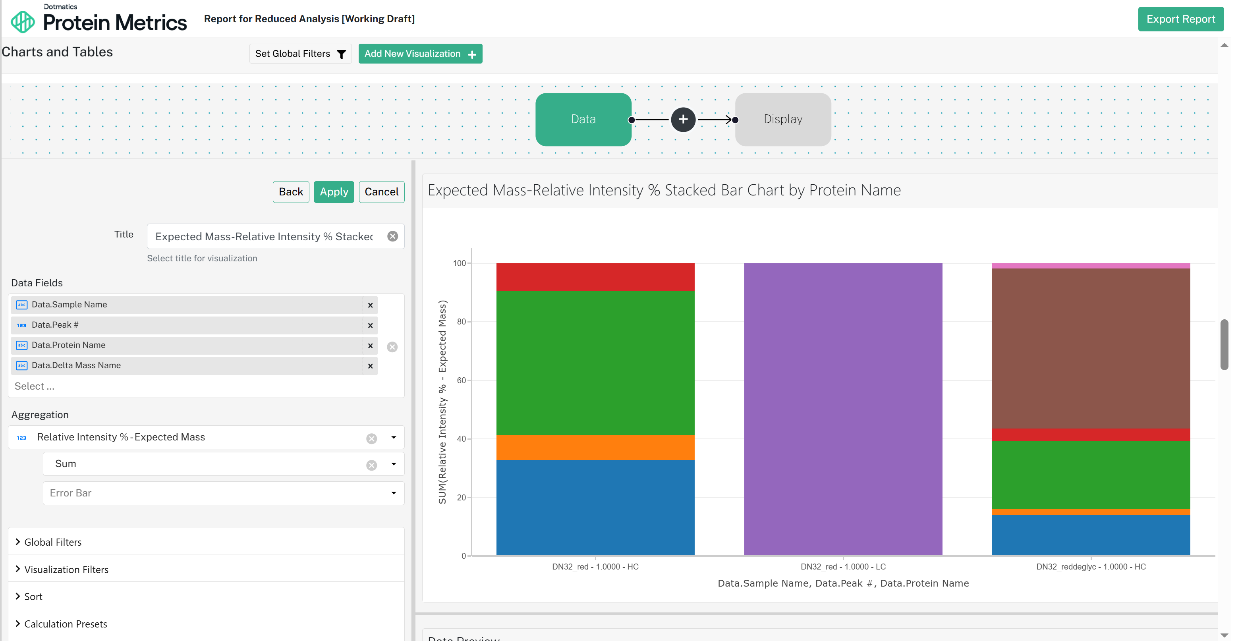Open the Sum function dropdown

click(x=393, y=464)
